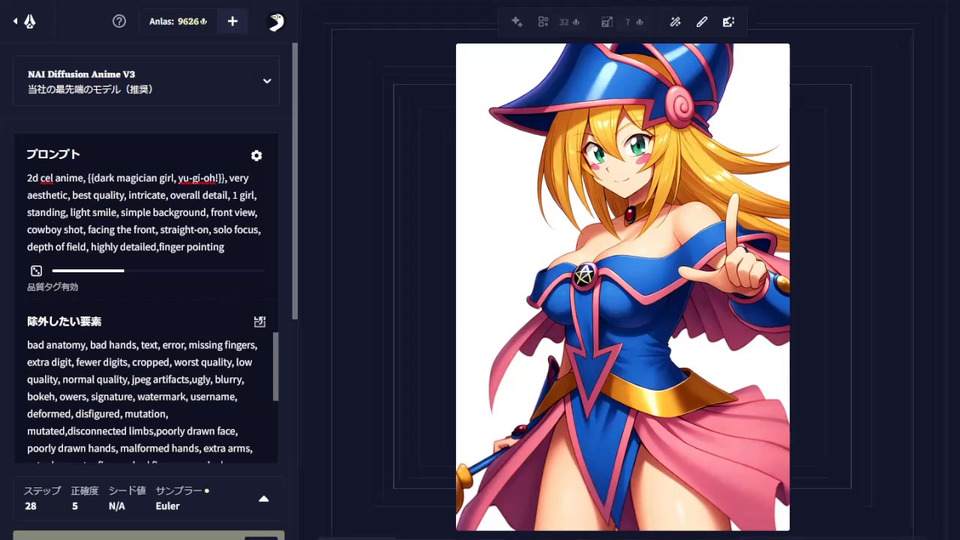Click the generated Dark Magician Girl image
Viewport: 960px width, 540px height.
pos(623,287)
